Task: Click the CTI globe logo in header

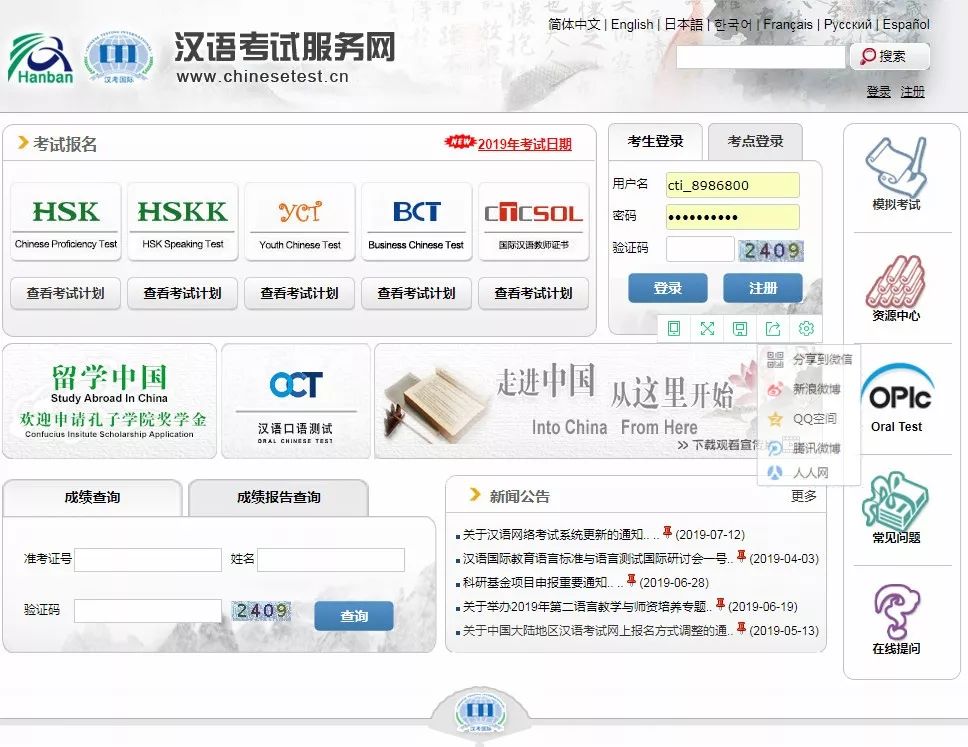Action: (119, 57)
